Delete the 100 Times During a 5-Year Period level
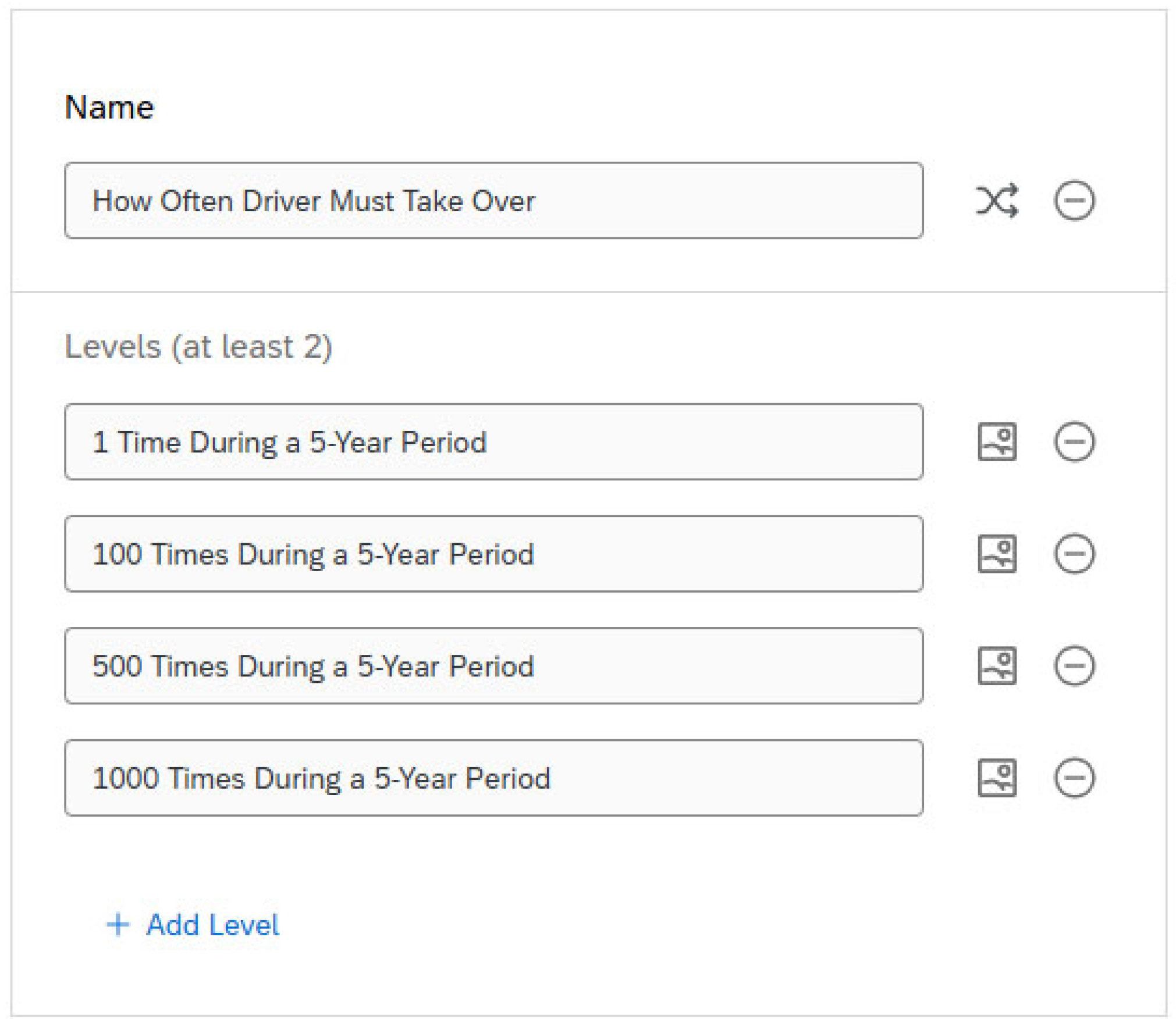The image size is (1176, 1026). (1074, 554)
